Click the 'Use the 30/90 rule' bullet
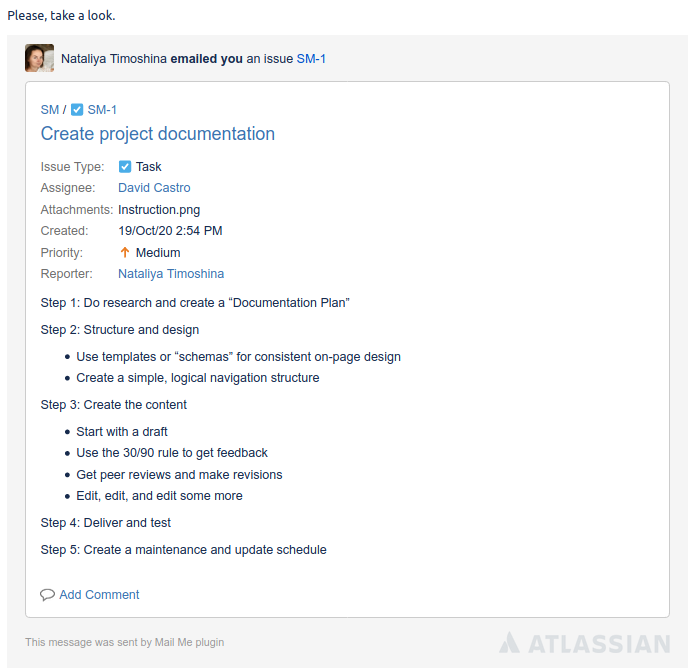Screen dimensions: 695x670 pyautogui.click(x=172, y=453)
